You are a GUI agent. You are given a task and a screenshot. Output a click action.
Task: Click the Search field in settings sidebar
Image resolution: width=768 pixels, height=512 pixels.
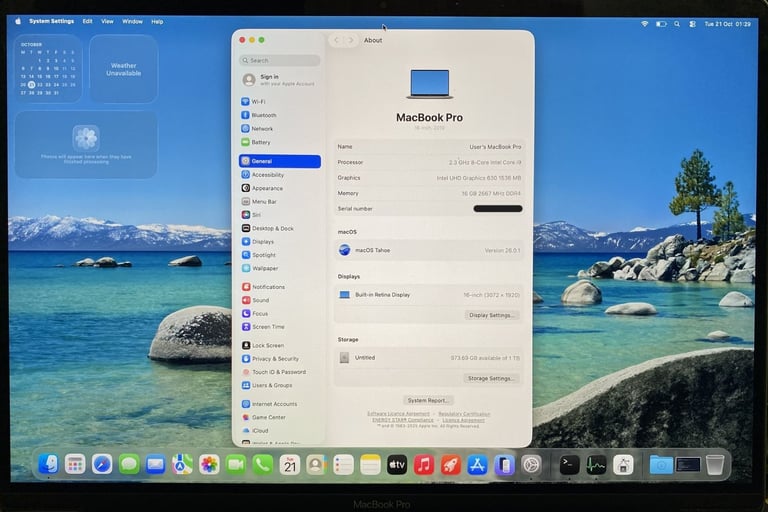[280, 60]
